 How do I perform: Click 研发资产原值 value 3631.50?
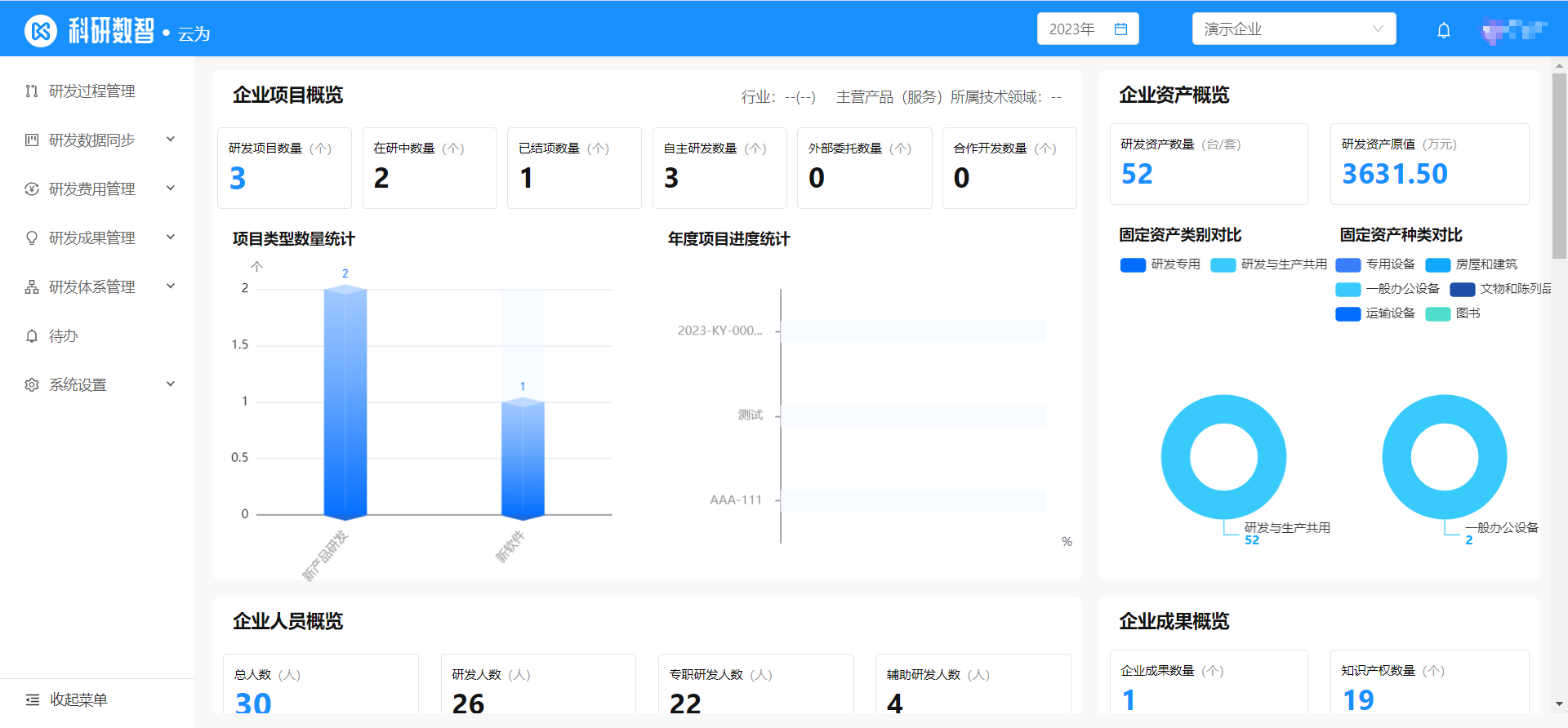point(1395,174)
